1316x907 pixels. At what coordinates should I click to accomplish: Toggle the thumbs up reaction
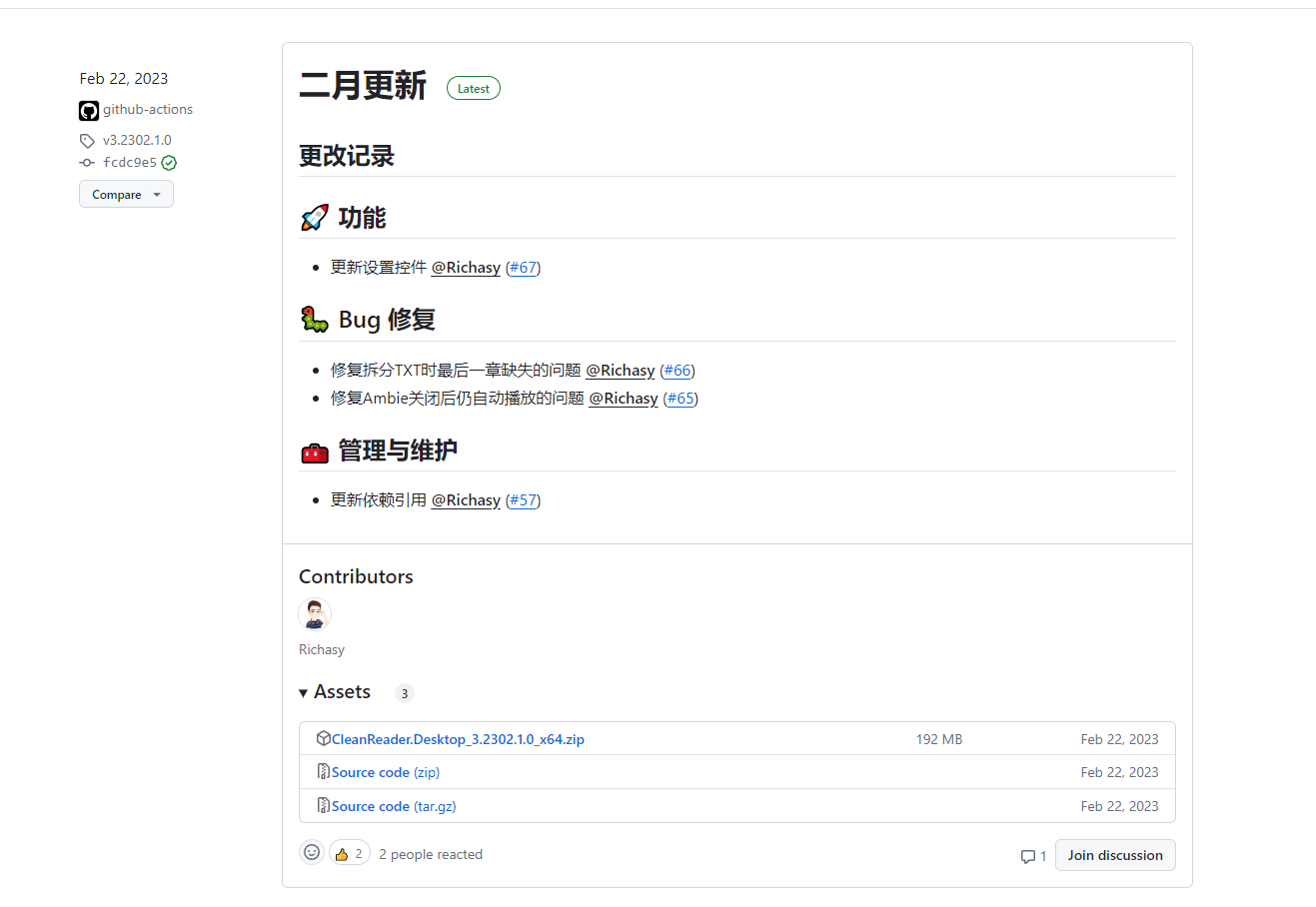[350, 853]
